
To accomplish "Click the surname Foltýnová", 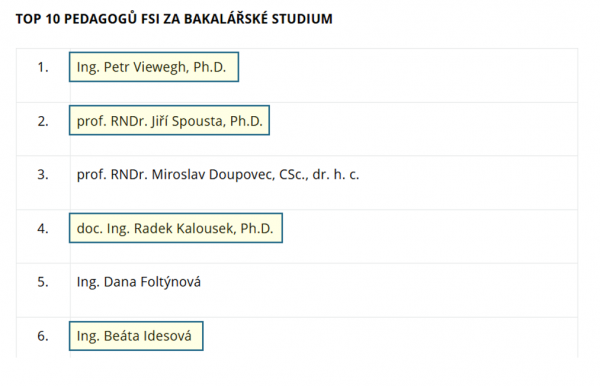I will point(171,282).
